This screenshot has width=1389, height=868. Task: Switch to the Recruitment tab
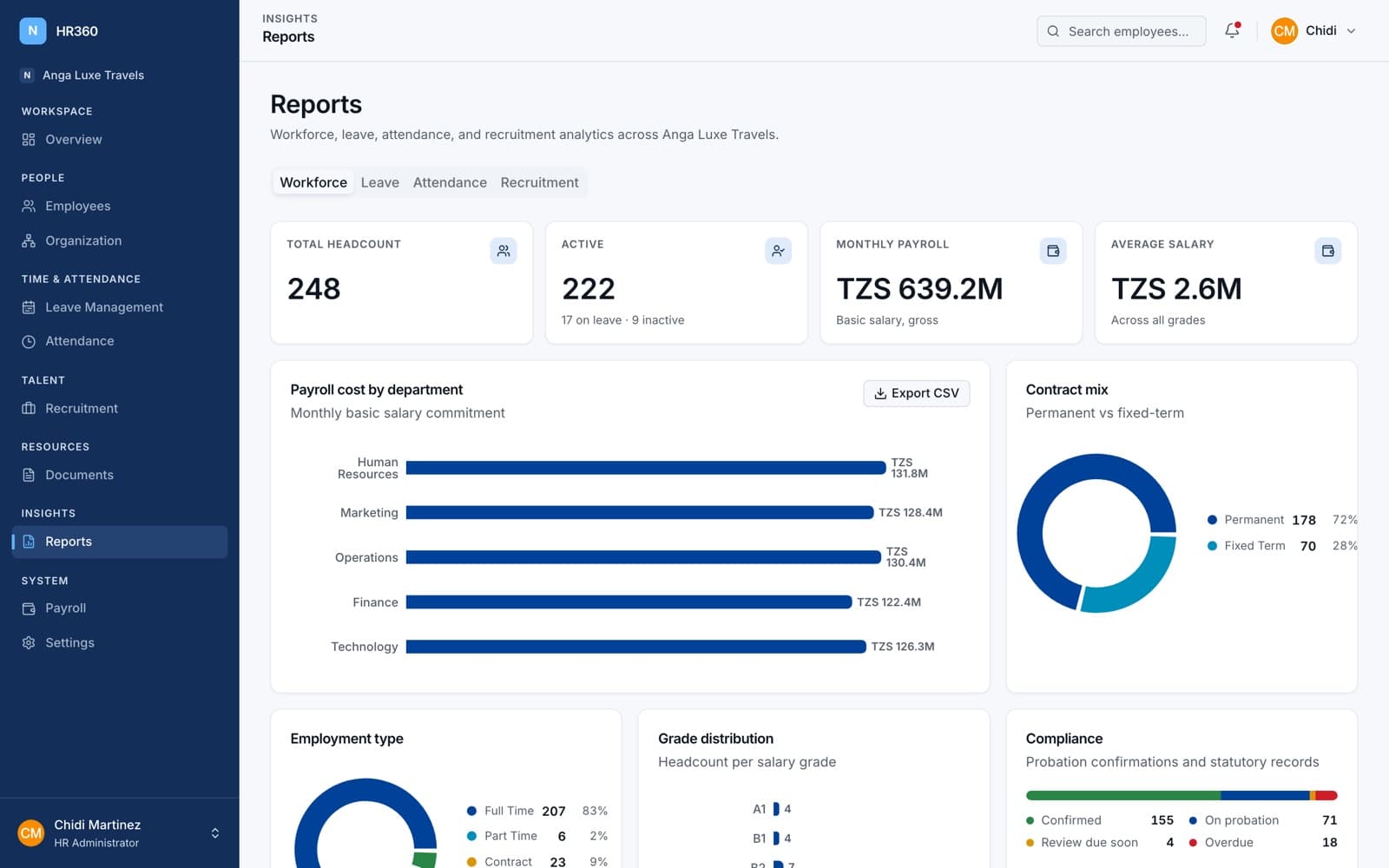539,182
